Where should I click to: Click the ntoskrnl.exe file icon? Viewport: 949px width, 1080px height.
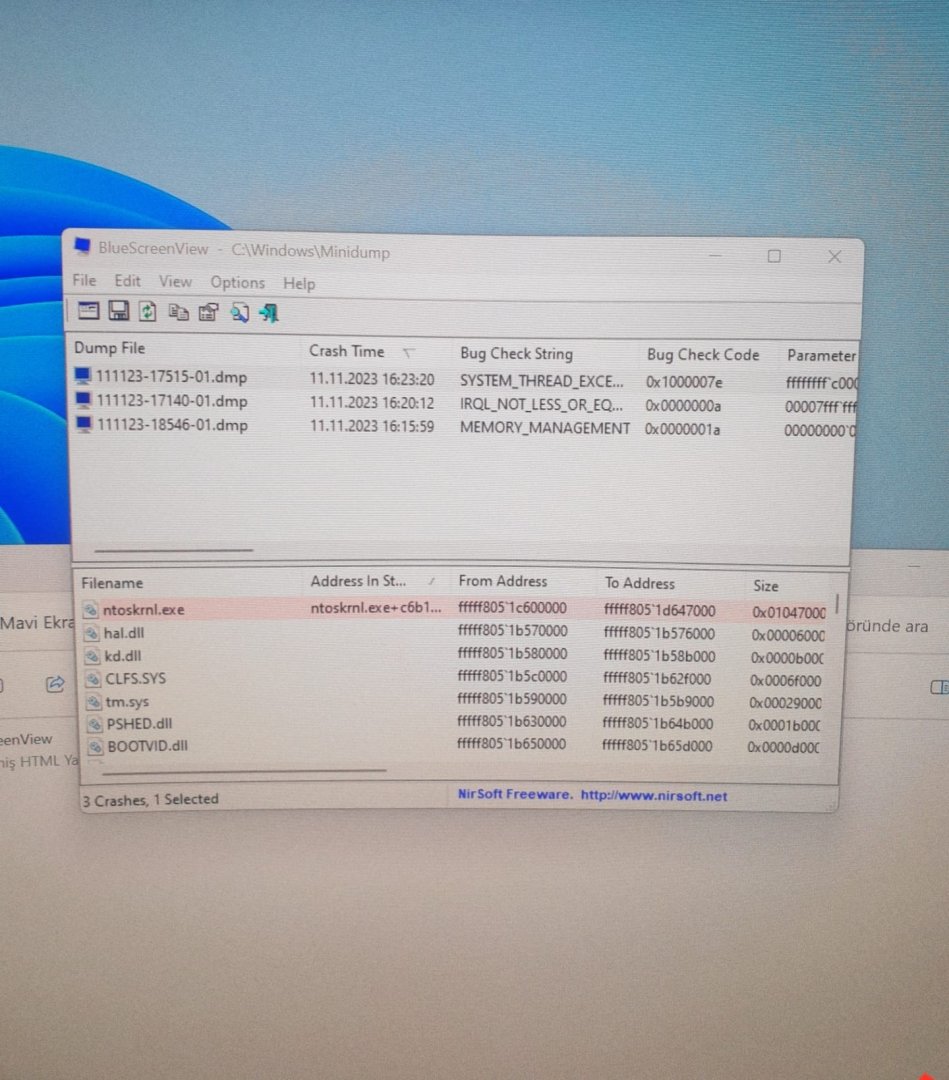[90, 610]
